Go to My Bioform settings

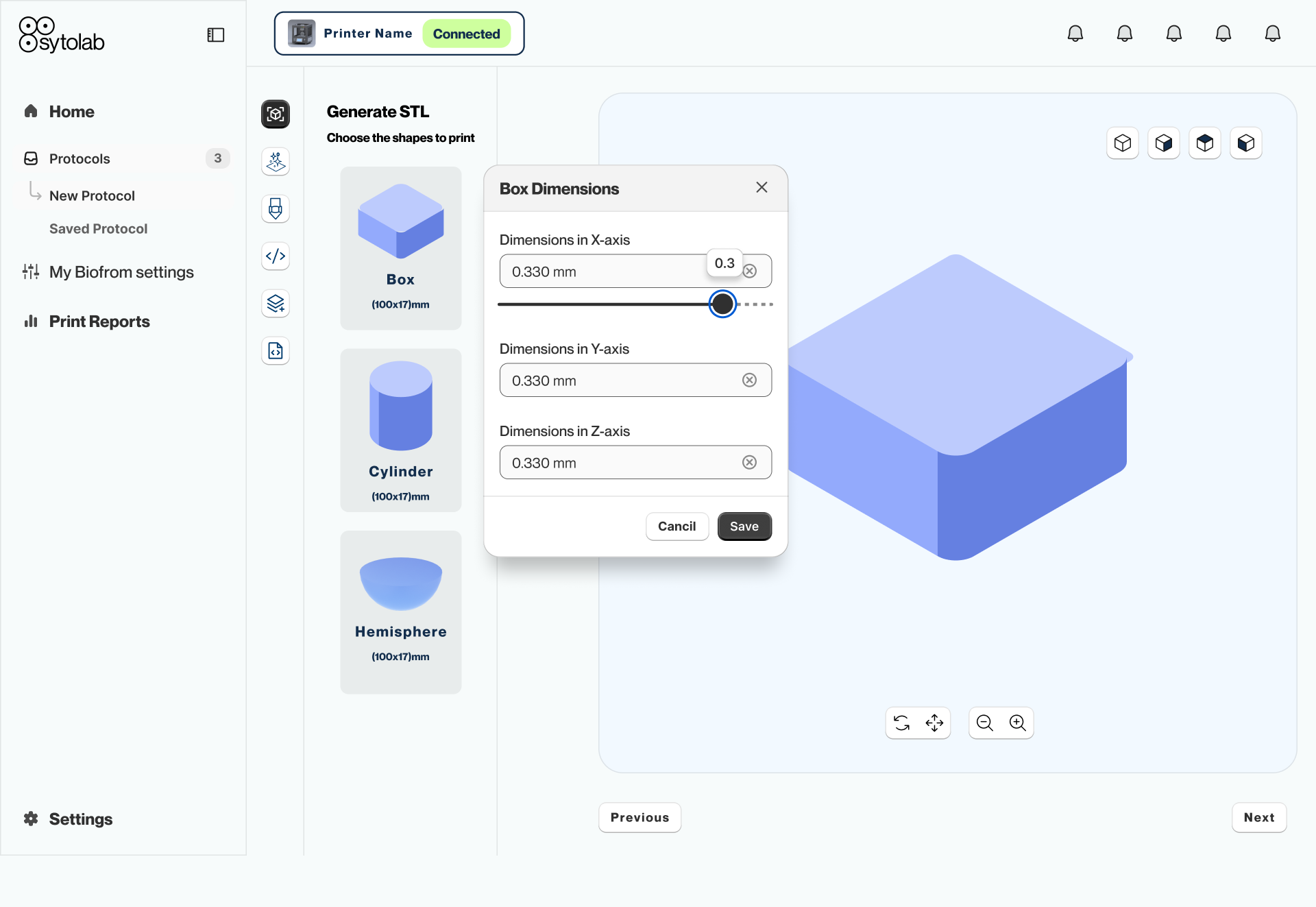click(x=121, y=272)
